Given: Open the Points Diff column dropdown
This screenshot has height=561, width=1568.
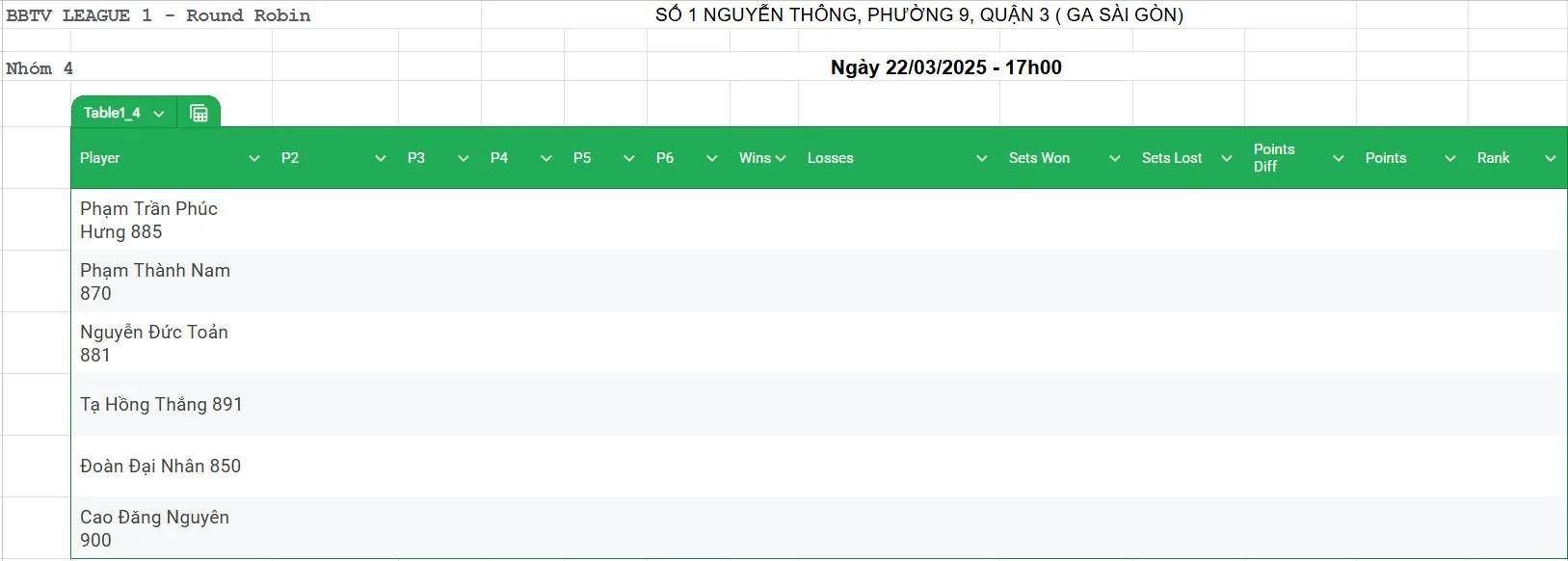Looking at the screenshot, I should pos(1339,158).
